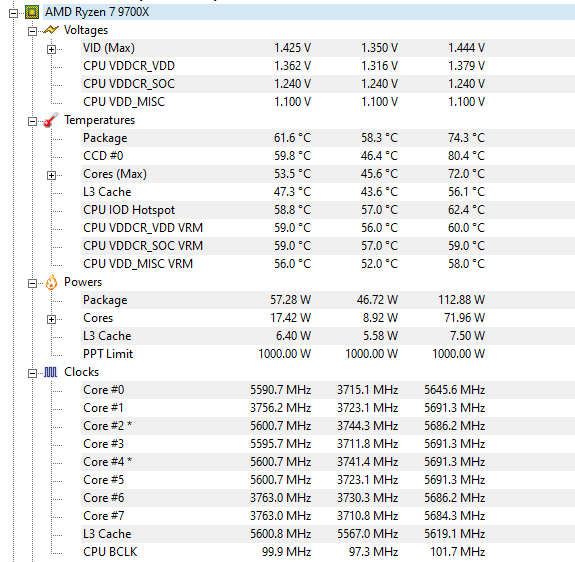Select the AMD Ryzen 7 9700X label
This screenshot has width=575, height=562.
tap(97, 12)
